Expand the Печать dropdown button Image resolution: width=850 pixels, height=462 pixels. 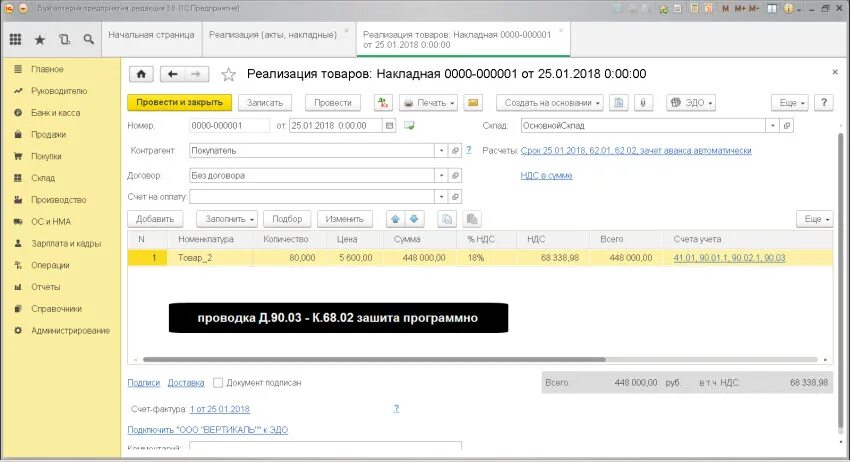tap(428, 102)
